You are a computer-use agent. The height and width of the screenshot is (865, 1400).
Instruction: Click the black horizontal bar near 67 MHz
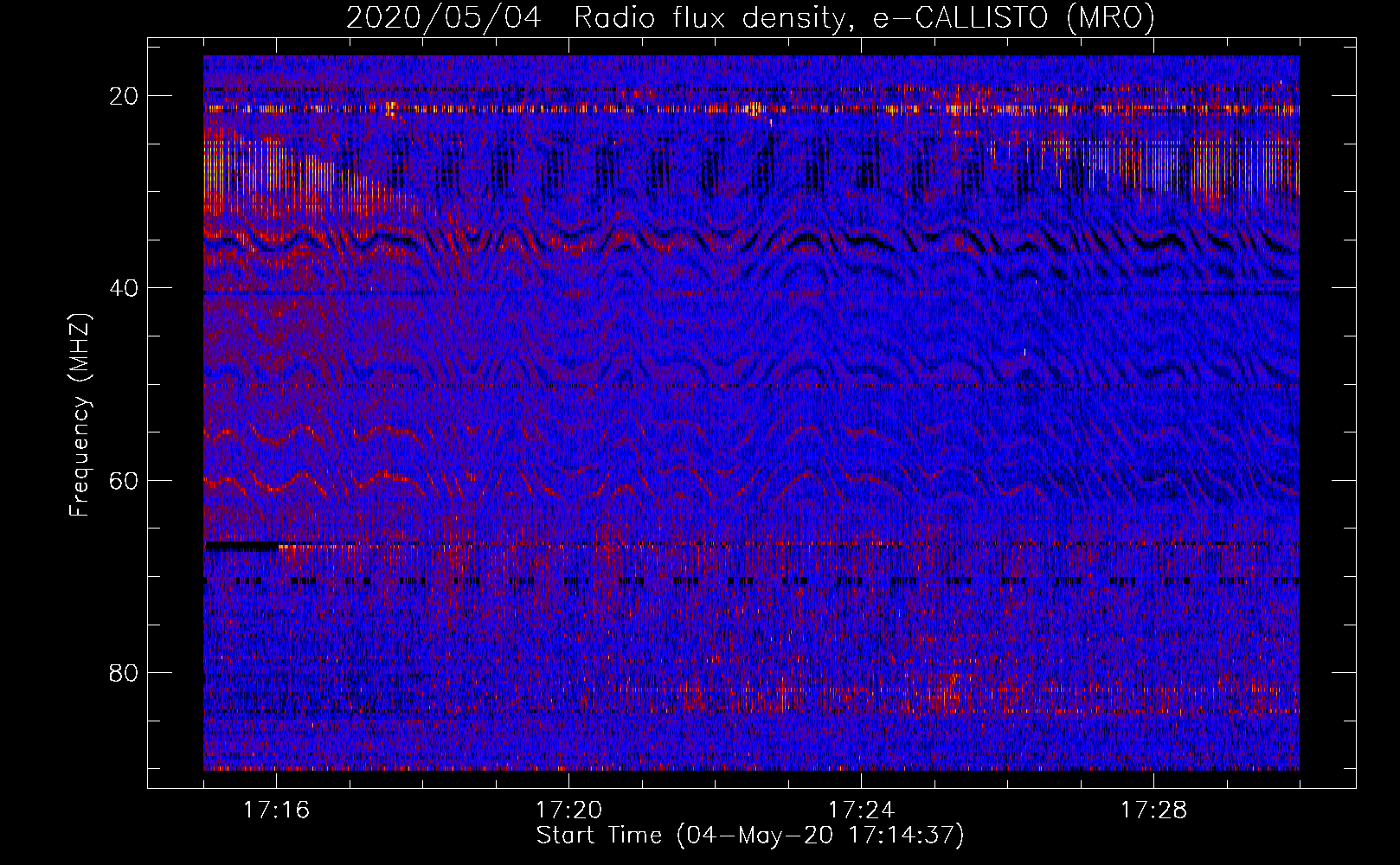click(x=241, y=546)
